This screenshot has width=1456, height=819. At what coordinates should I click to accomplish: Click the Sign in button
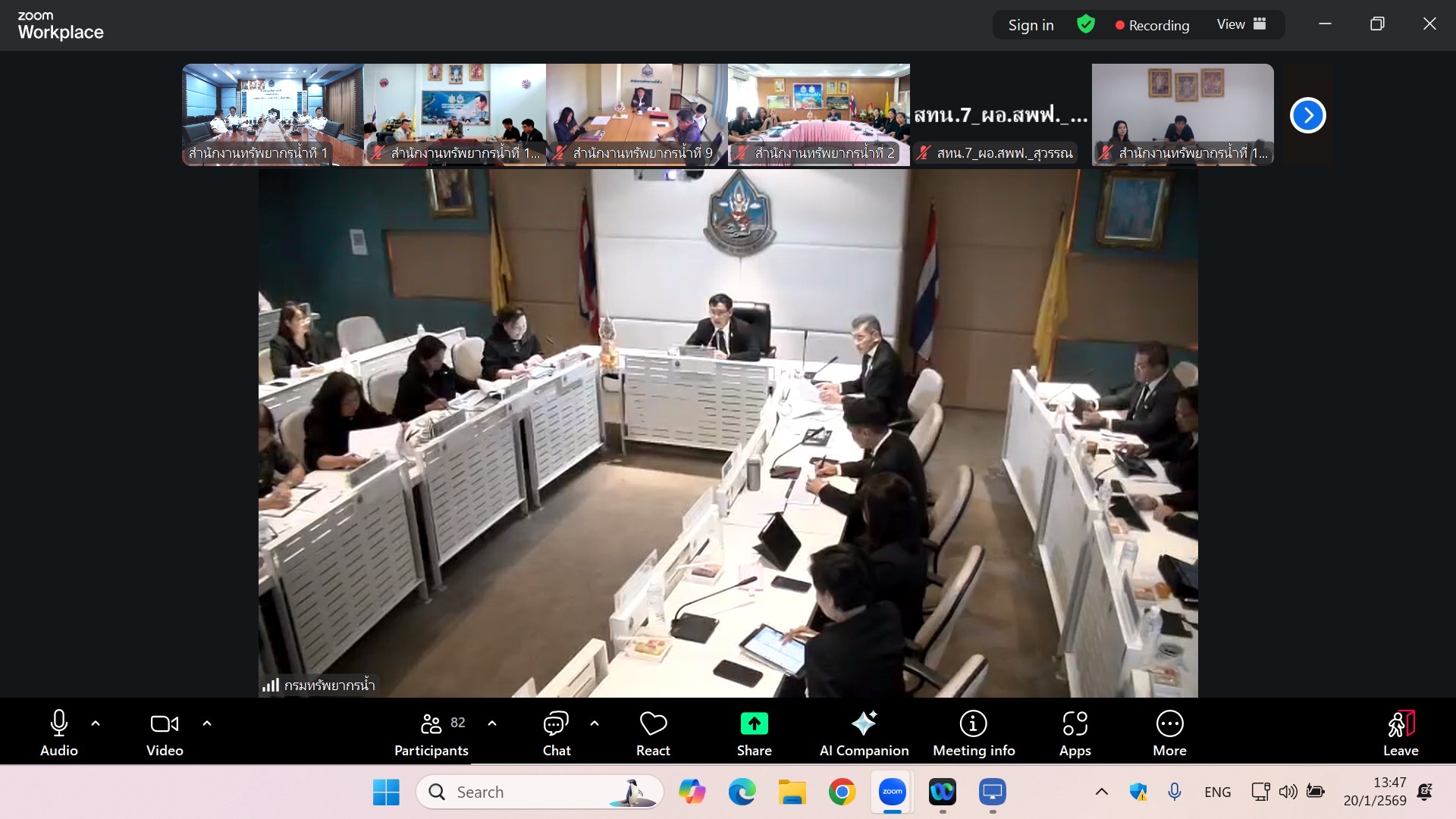1031,25
